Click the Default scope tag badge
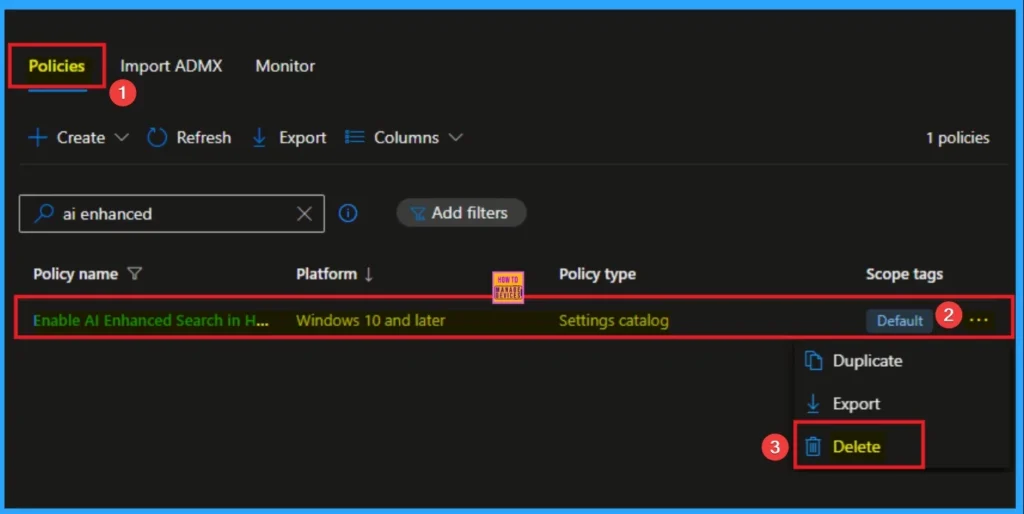 (899, 321)
